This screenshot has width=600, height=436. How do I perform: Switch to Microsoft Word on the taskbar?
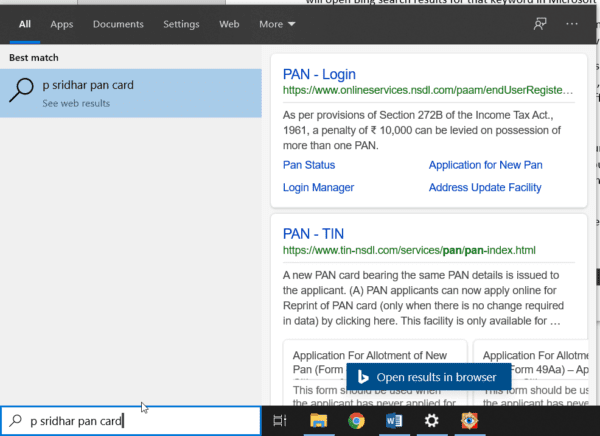(x=394, y=421)
